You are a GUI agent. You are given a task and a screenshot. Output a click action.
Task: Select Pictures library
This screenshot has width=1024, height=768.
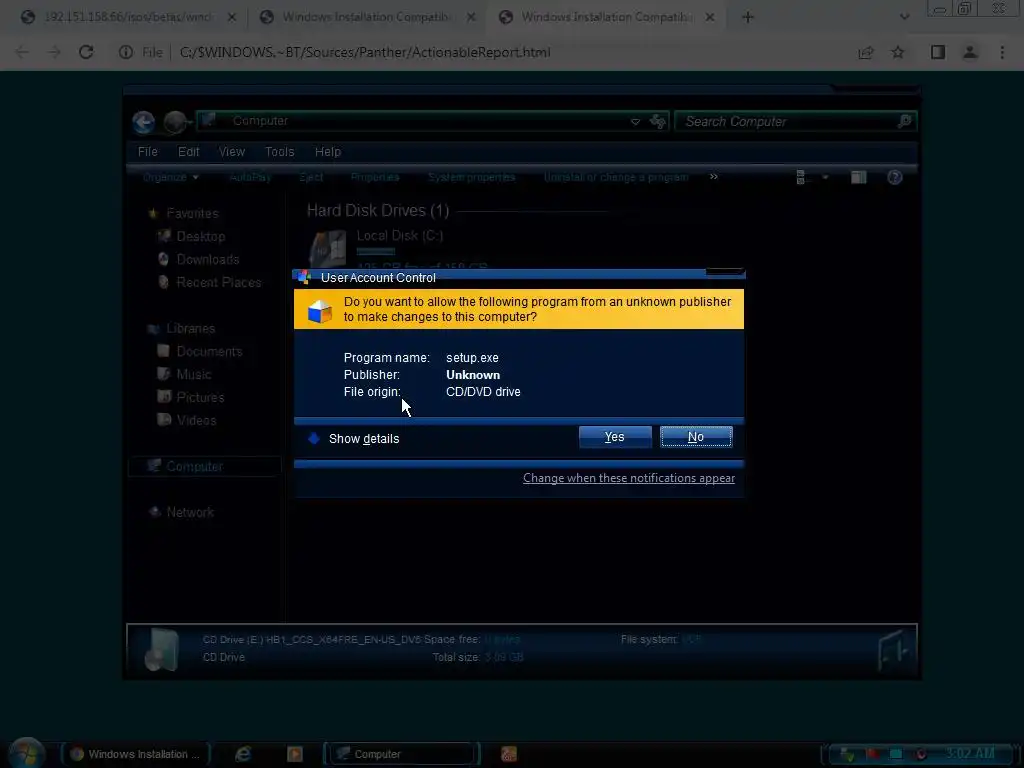[191, 397]
